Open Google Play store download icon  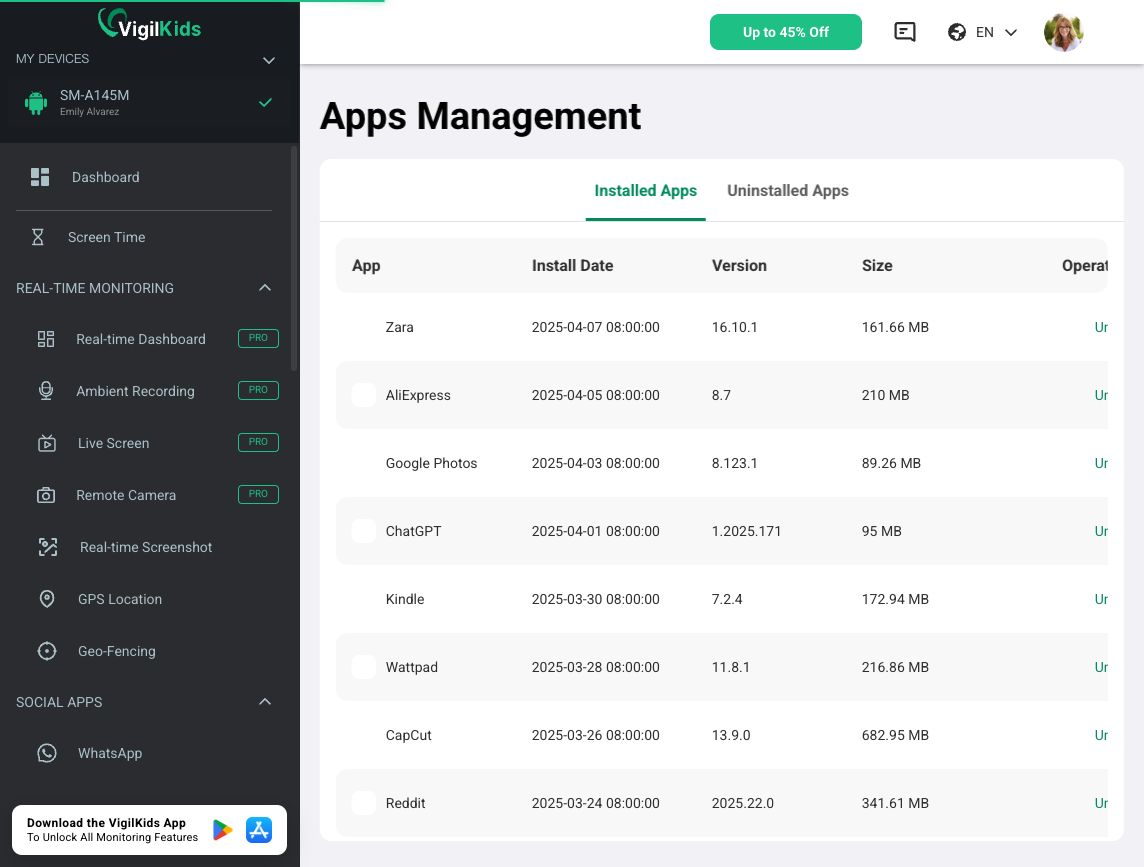coord(222,830)
